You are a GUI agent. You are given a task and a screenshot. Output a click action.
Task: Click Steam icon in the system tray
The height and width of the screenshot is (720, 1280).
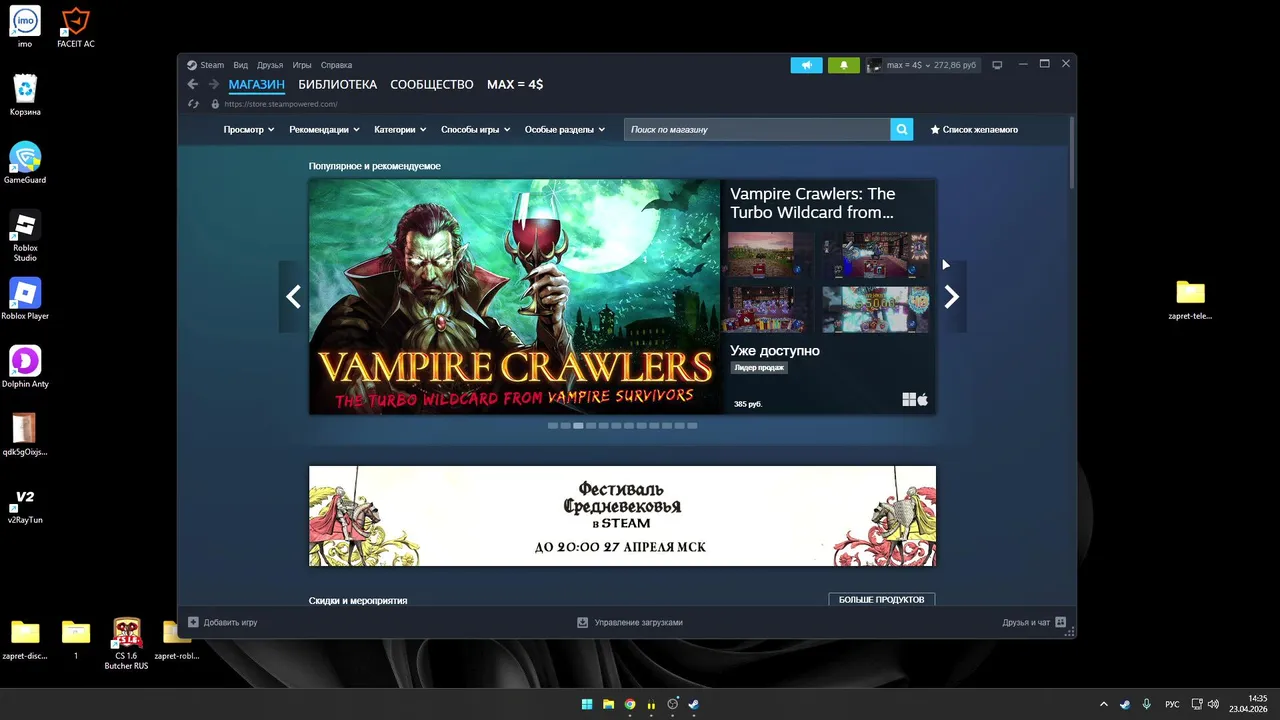[1125, 704]
